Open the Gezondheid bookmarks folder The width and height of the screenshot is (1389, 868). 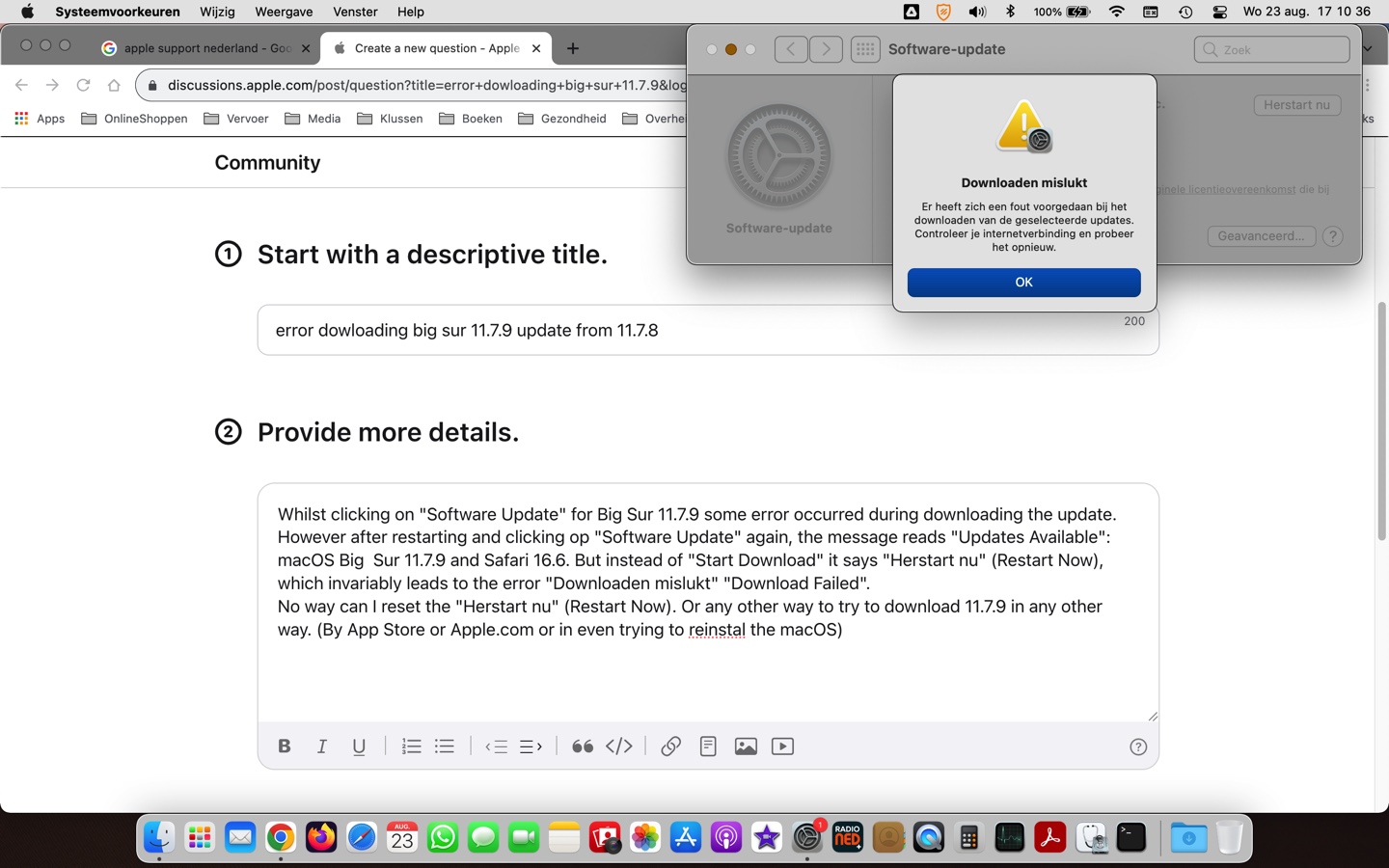(x=562, y=119)
